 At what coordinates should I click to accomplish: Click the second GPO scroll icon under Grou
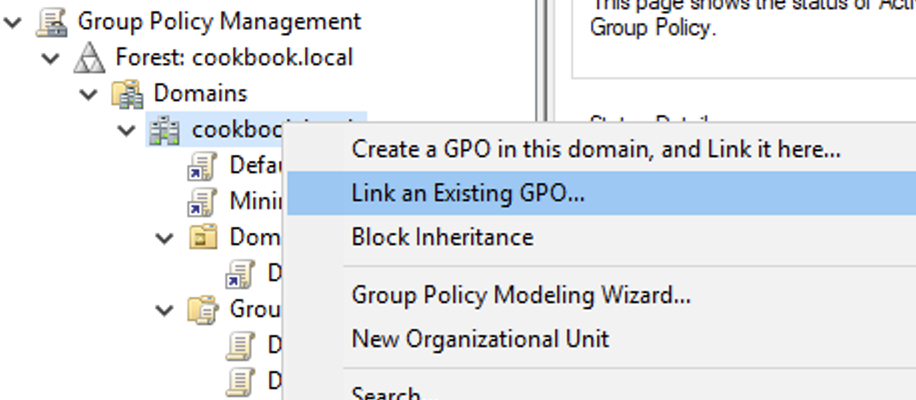click(x=240, y=381)
